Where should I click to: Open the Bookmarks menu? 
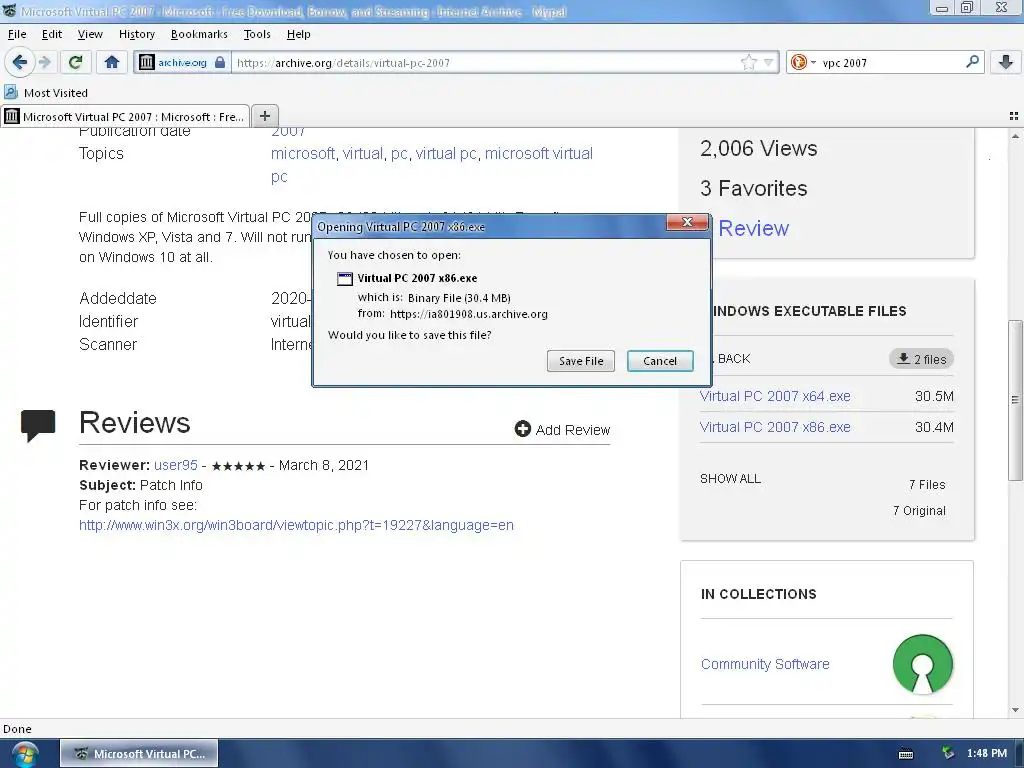pos(199,34)
